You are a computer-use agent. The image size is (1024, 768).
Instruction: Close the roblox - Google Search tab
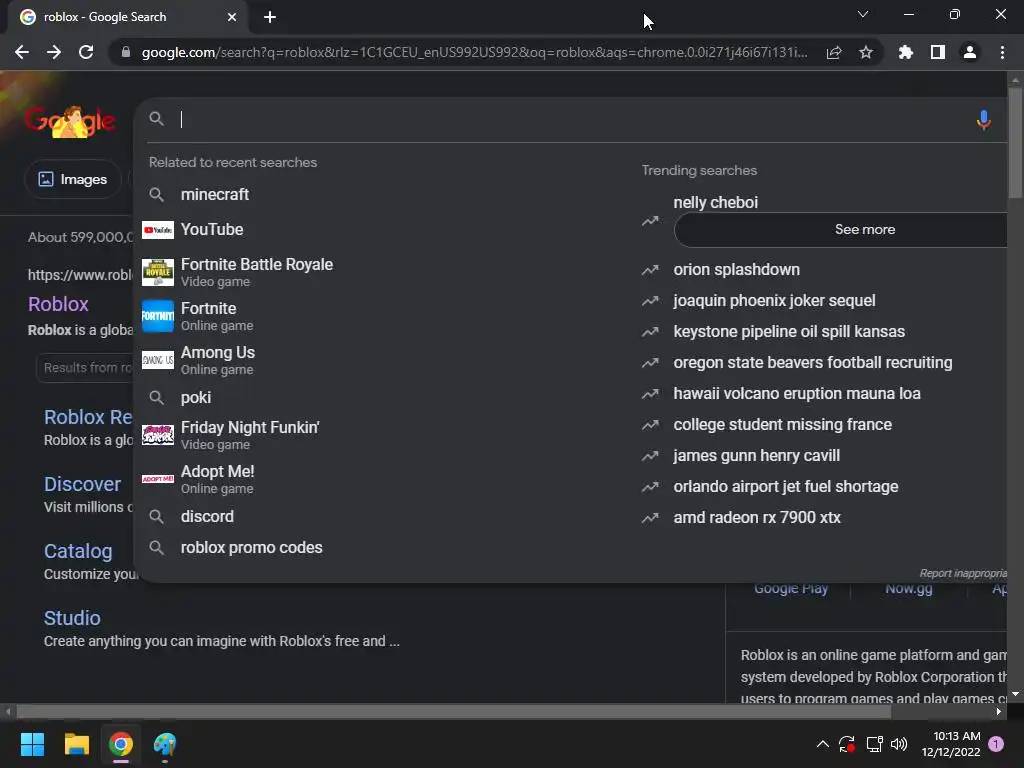pos(232,17)
